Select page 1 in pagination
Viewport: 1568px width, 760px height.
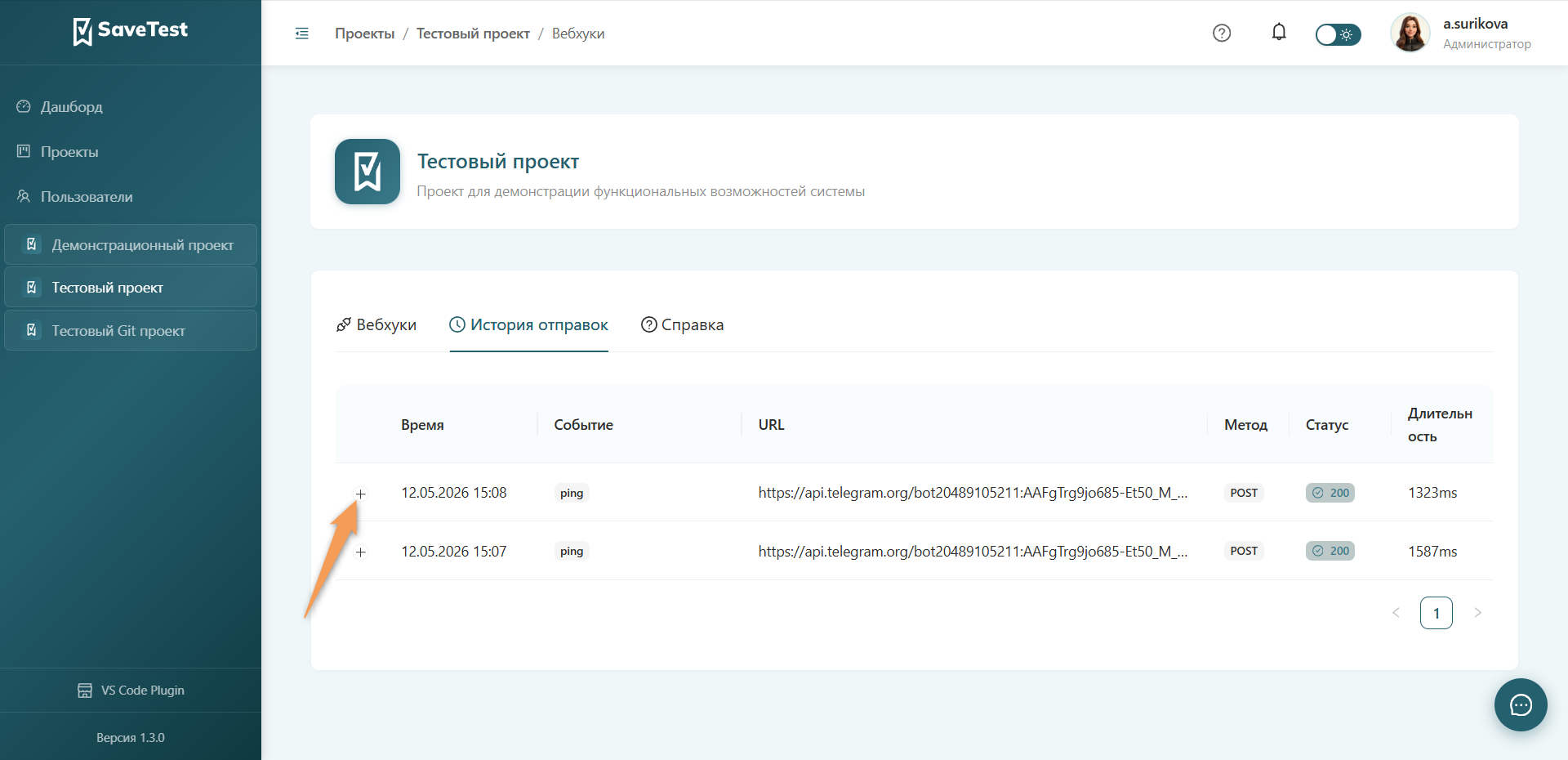[1437, 613]
